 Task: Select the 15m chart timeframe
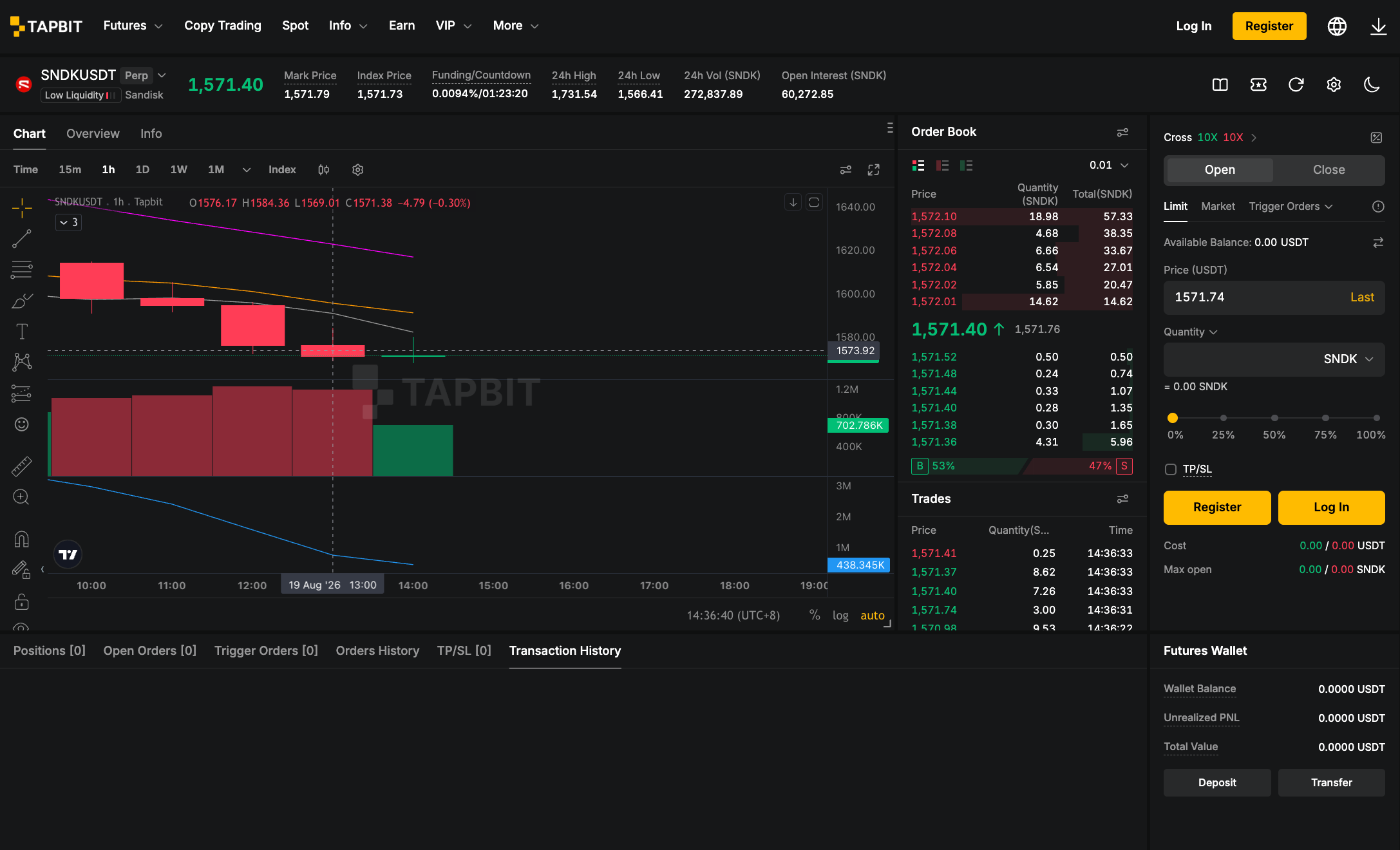tap(70, 170)
